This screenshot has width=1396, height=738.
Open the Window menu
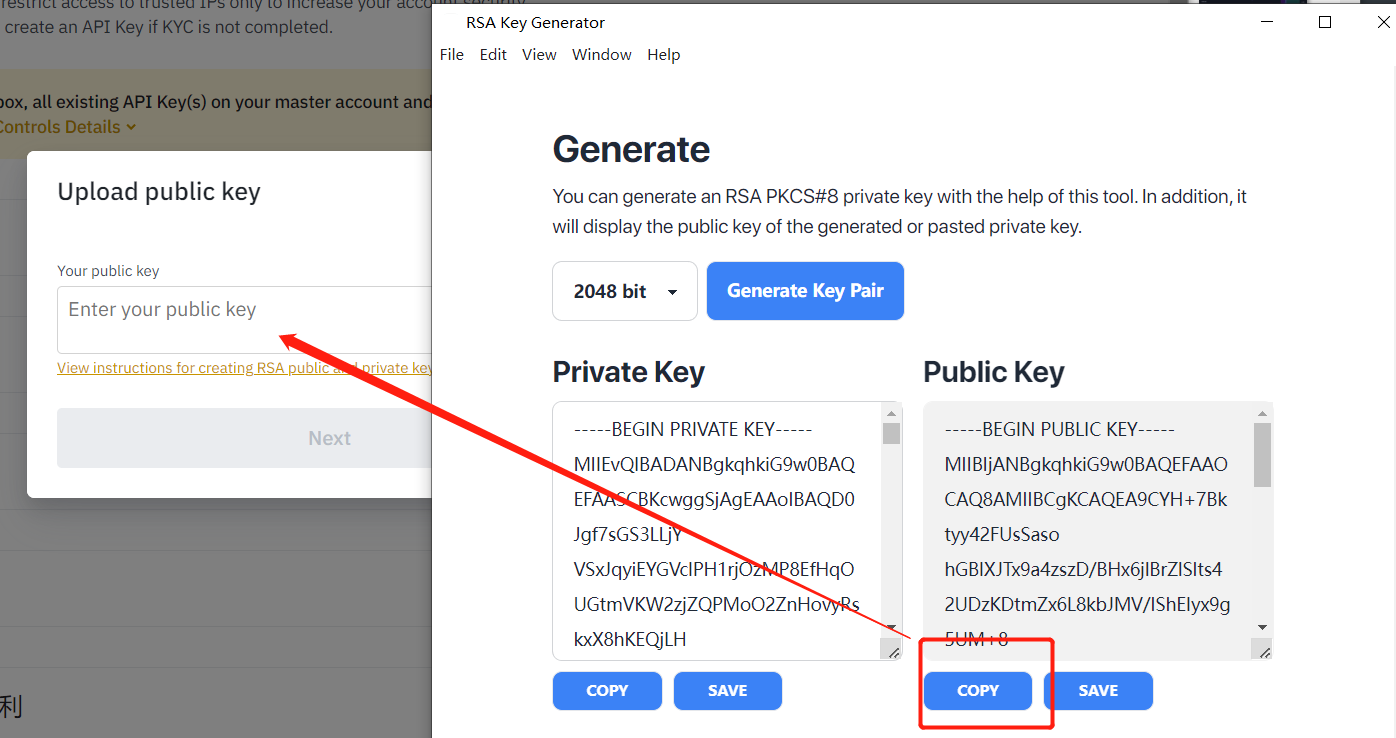pos(602,55)
